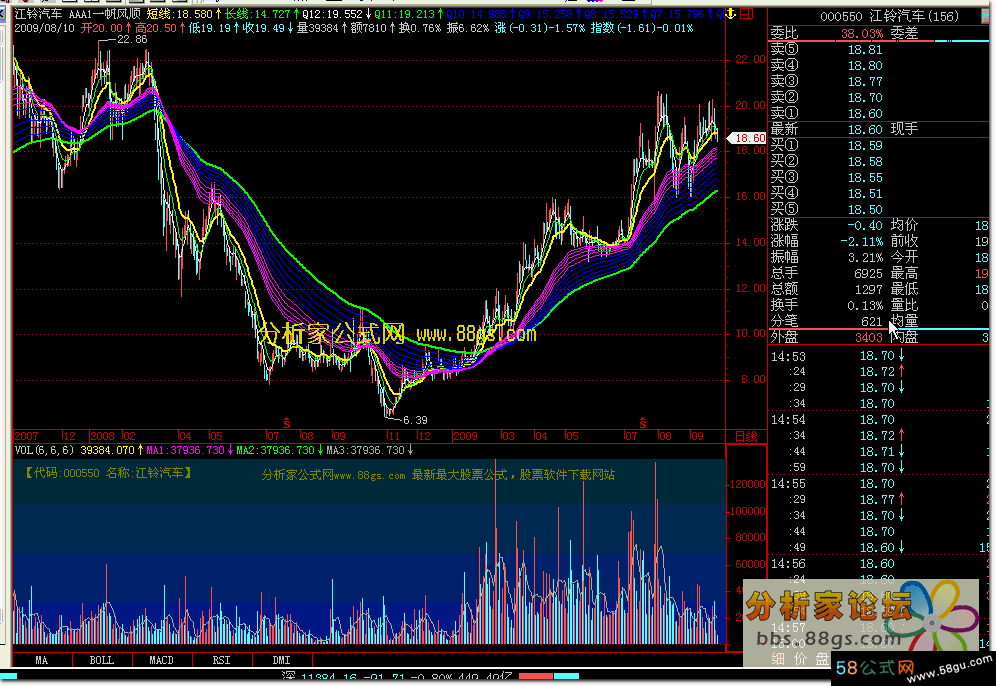Viewport: 996px width, 686px height.
Task: Click the 2007 year label on time axis
Action: (27, 436)
